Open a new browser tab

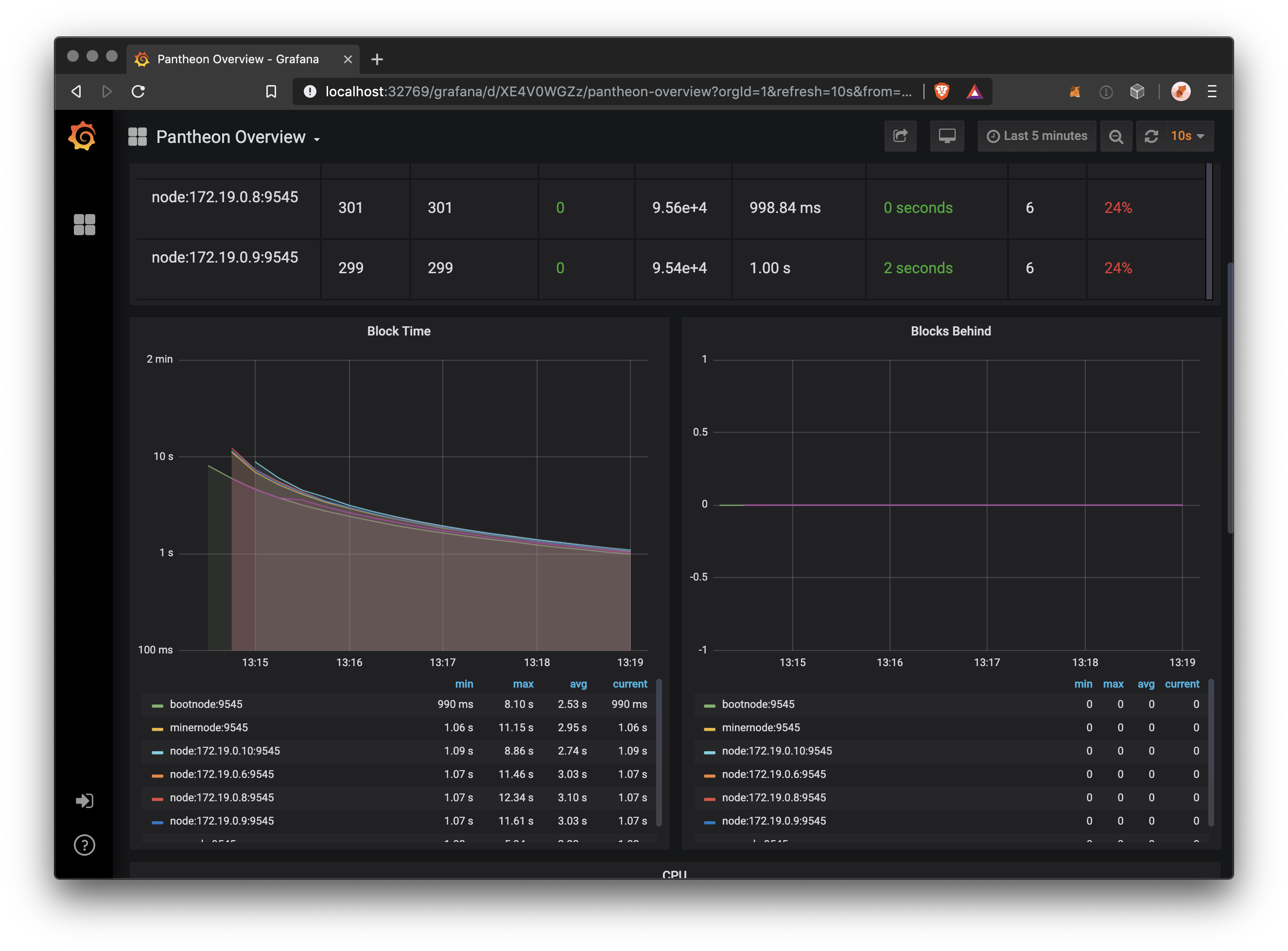tap(377, 59)
